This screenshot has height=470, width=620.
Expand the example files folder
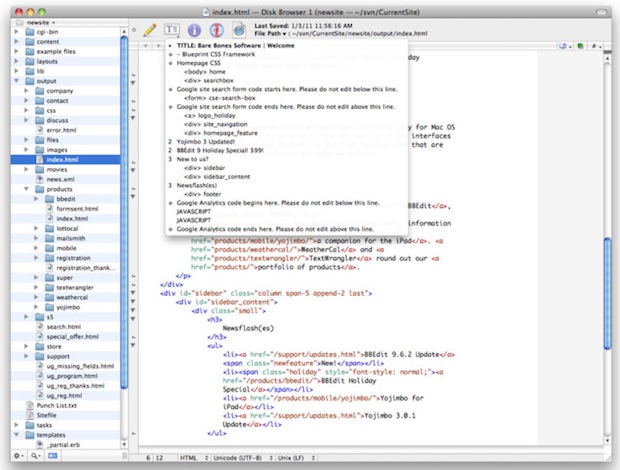pos(17,51)
